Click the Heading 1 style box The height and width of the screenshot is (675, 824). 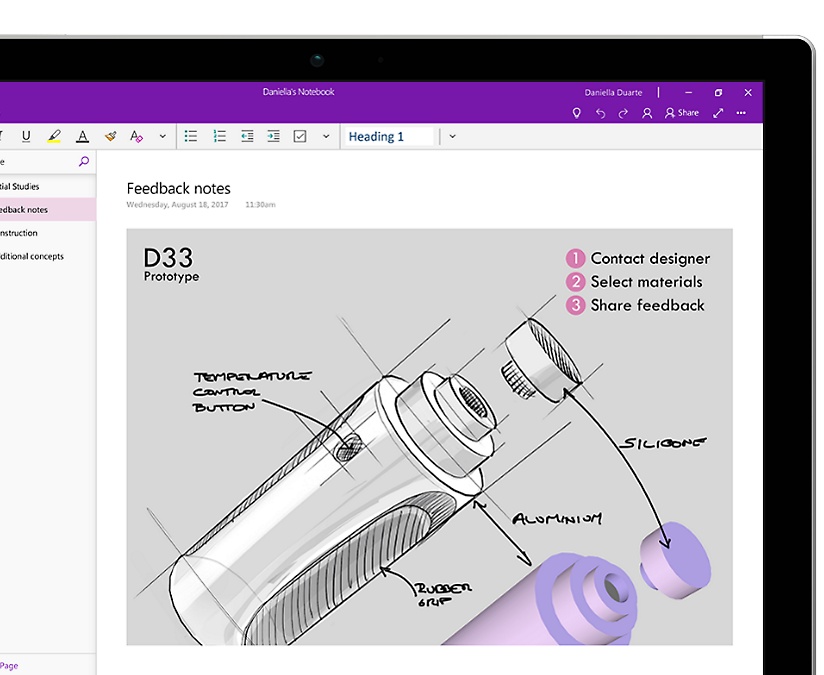click(x=389, y=137)
